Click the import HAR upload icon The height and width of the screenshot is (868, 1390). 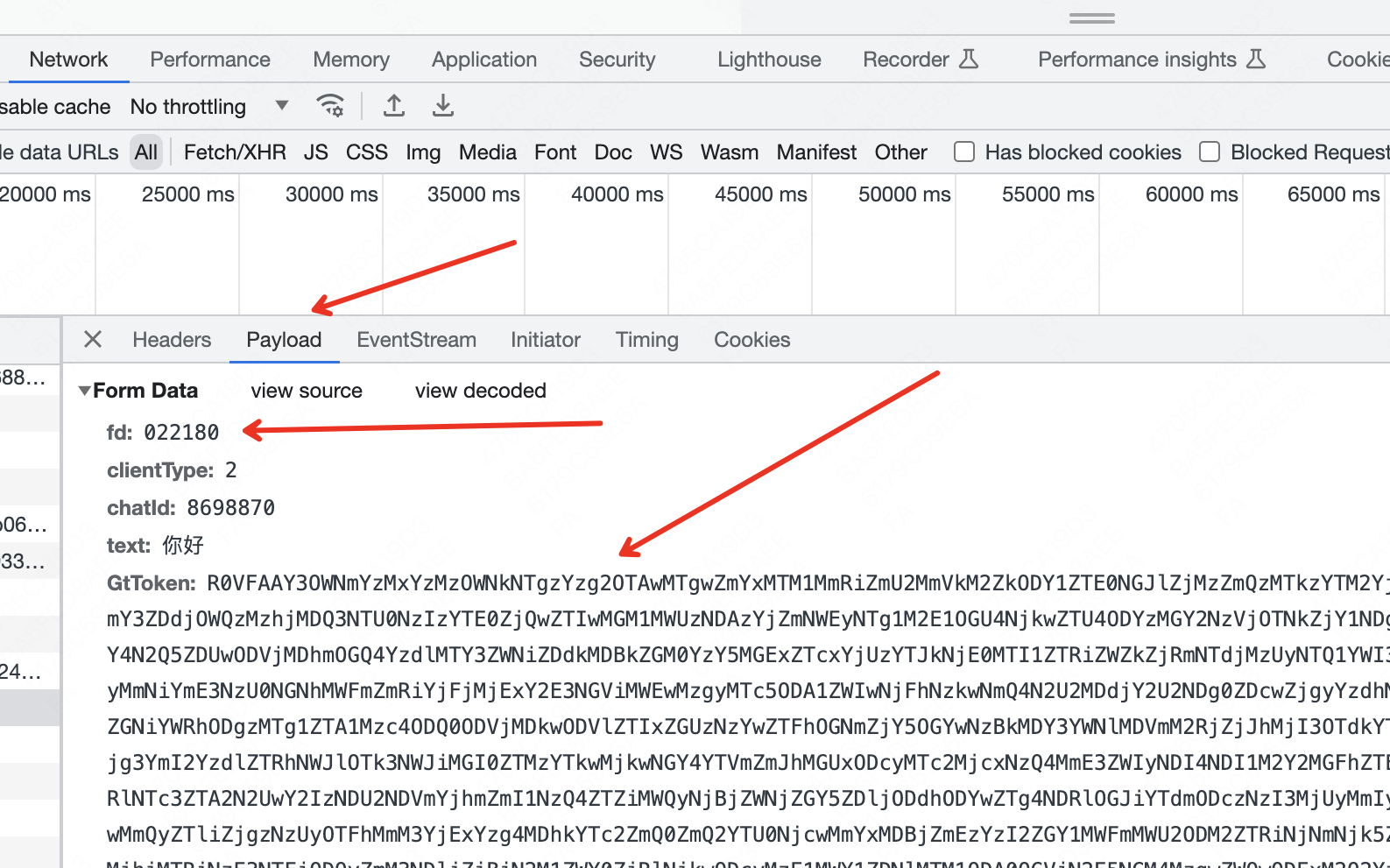(394, 106)
